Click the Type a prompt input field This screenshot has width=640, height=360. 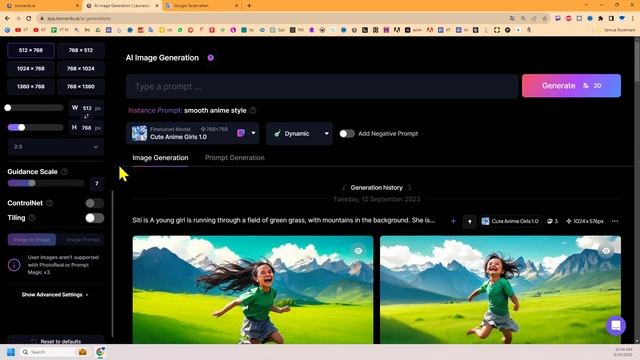[322, 86]
